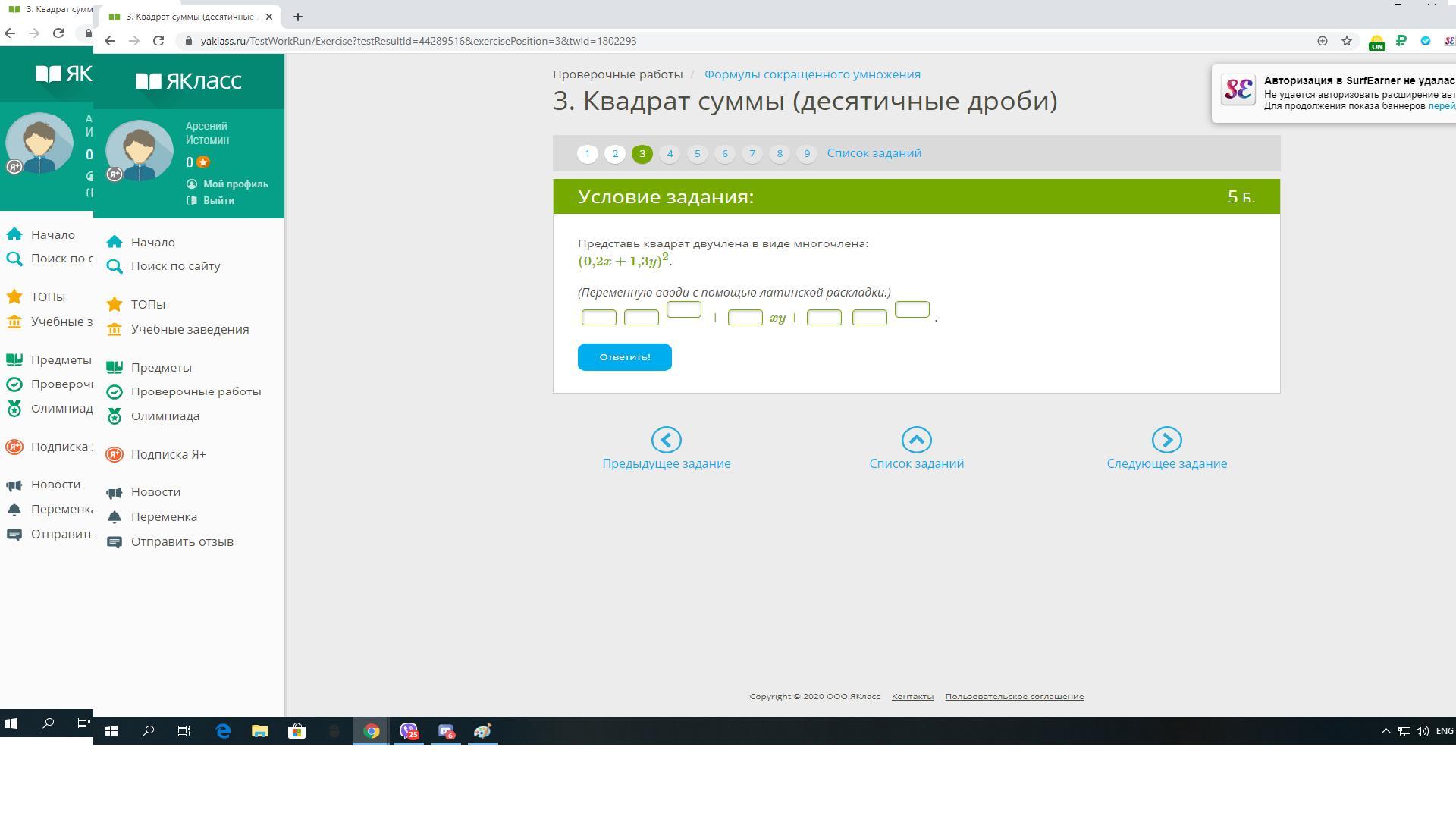The height and width of the screenshot is (819, 1456).
Task: Click the ТОПы star icon
Action: [x=115, y=305]
